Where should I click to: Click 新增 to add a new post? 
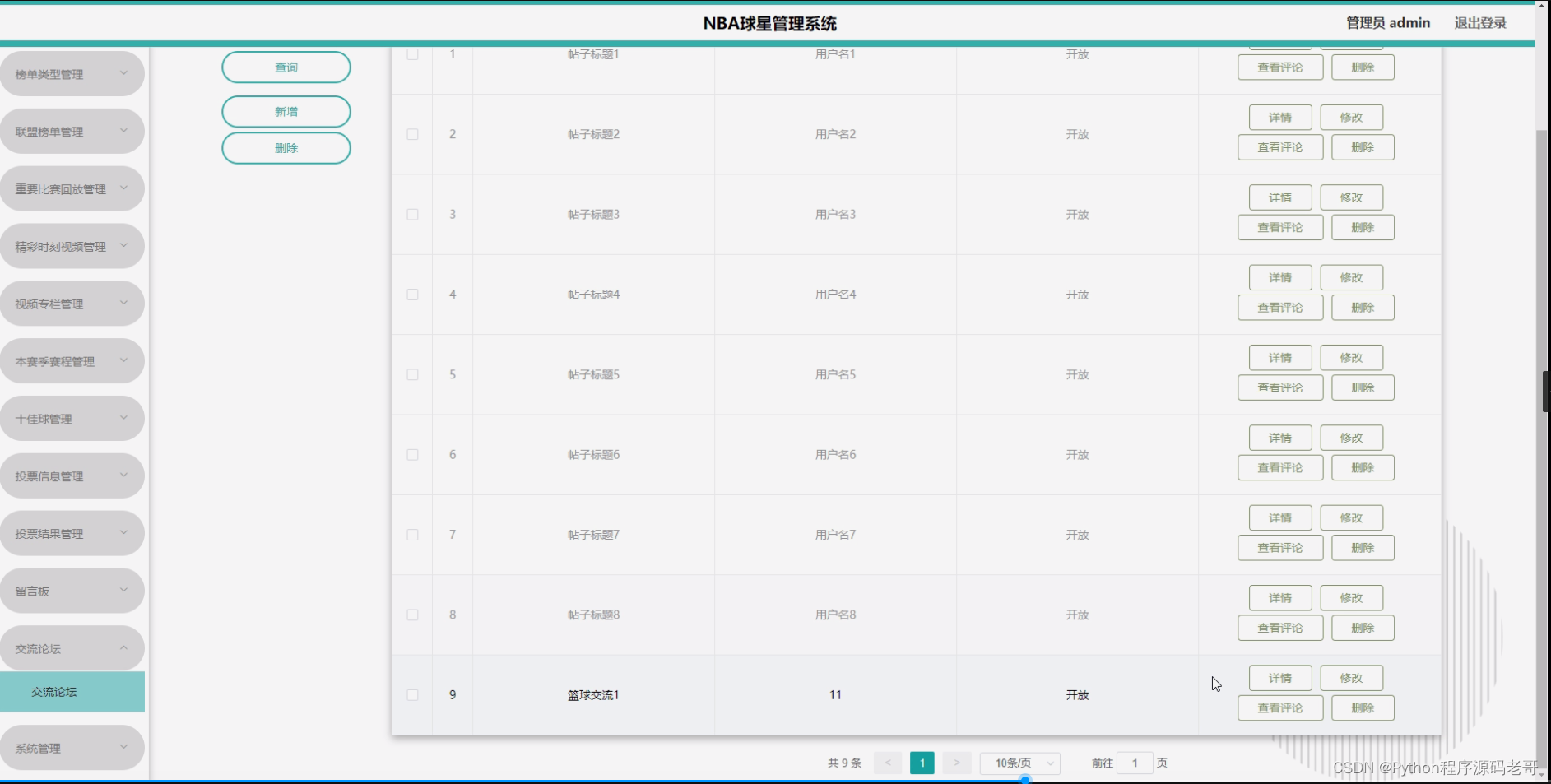pyautogui.click(x=286, y=111)
